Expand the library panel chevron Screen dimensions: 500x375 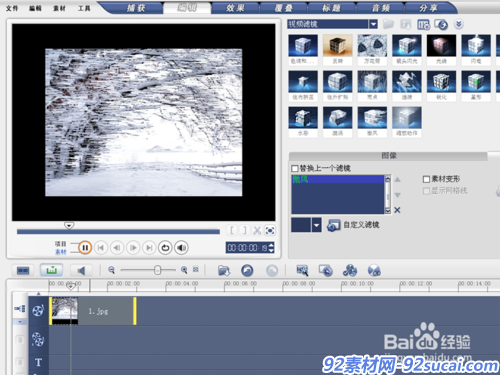point(459,24)
